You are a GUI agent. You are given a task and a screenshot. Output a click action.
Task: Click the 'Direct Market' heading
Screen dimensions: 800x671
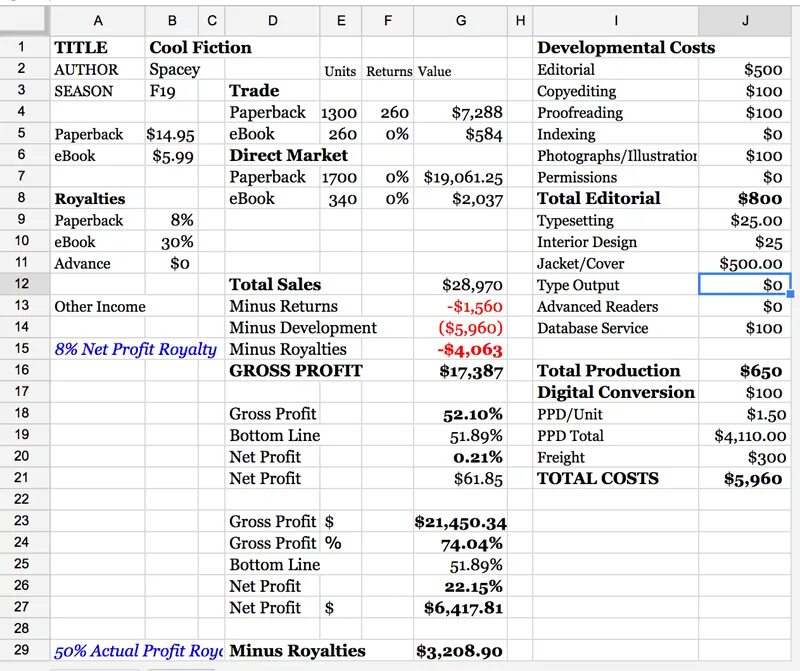coord(289,156)
